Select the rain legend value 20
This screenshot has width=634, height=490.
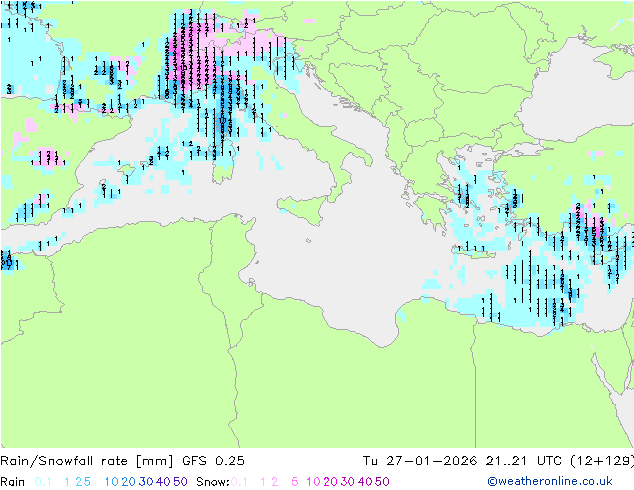pyautogui.click(x=129, y=482)
